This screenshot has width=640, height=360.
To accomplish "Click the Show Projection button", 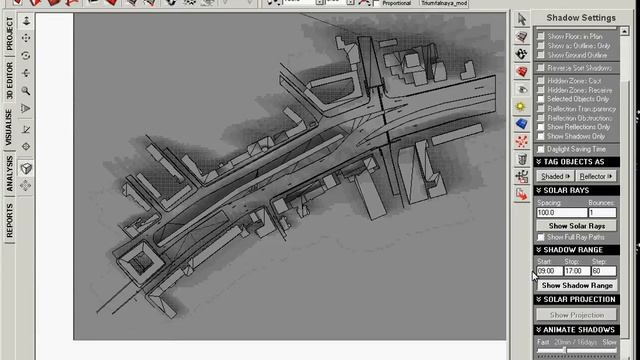I will (x=576, y=315).
